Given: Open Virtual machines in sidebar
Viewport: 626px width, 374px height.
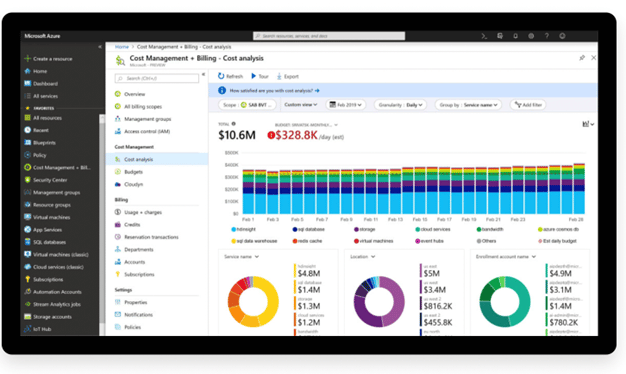Looking at the screenshot, I should [x=47, y=217].
